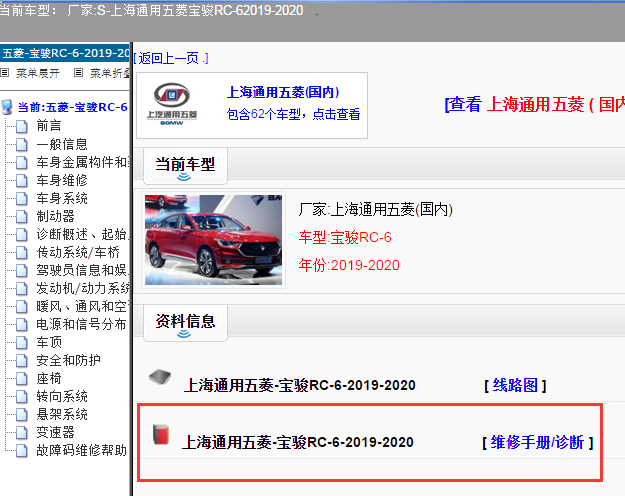Click the 厂家:上海通用五菱(国内) text
Screen dimensions: 625x496
(376, 209)
